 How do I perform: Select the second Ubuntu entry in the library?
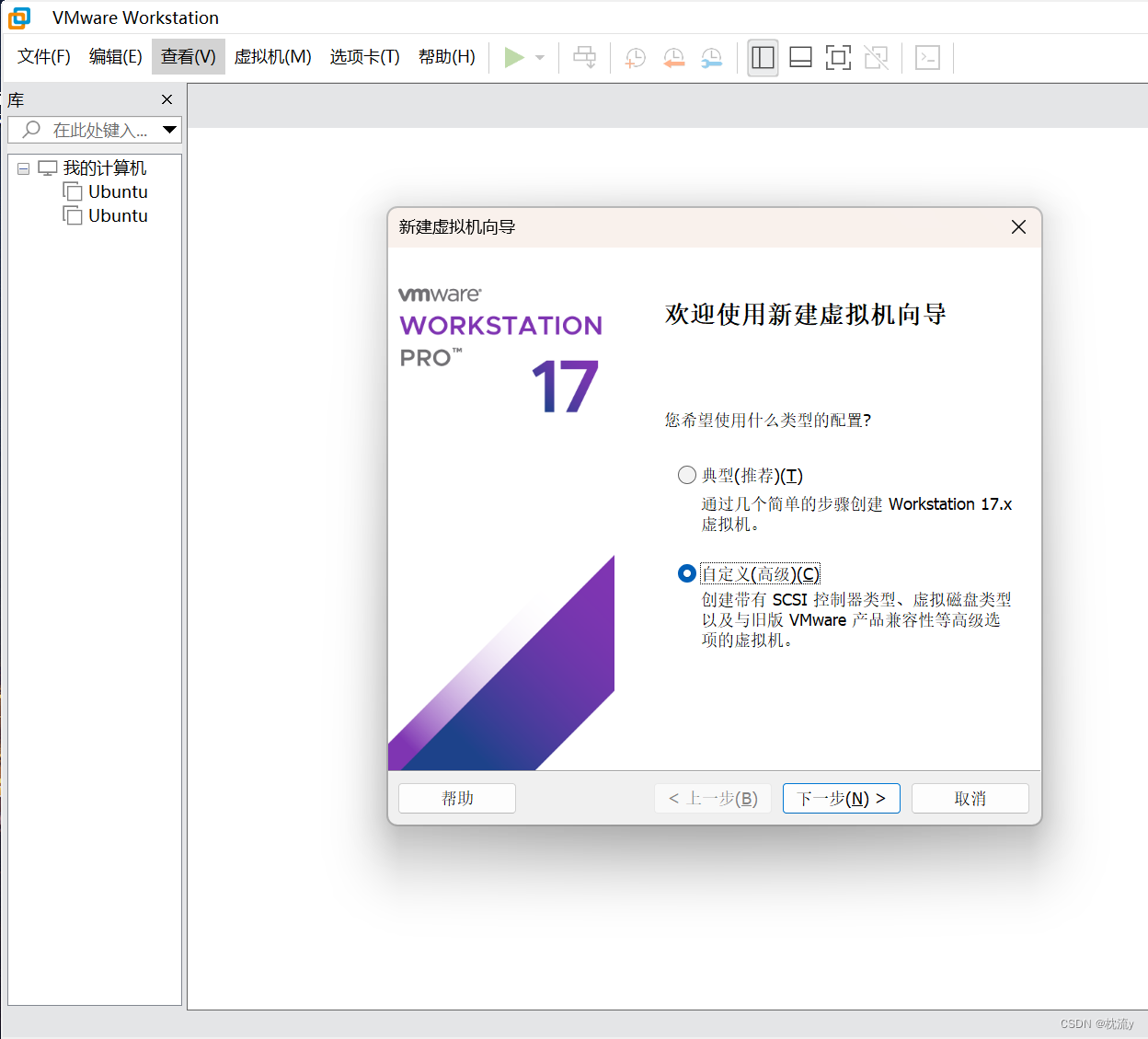click(118, 215)
